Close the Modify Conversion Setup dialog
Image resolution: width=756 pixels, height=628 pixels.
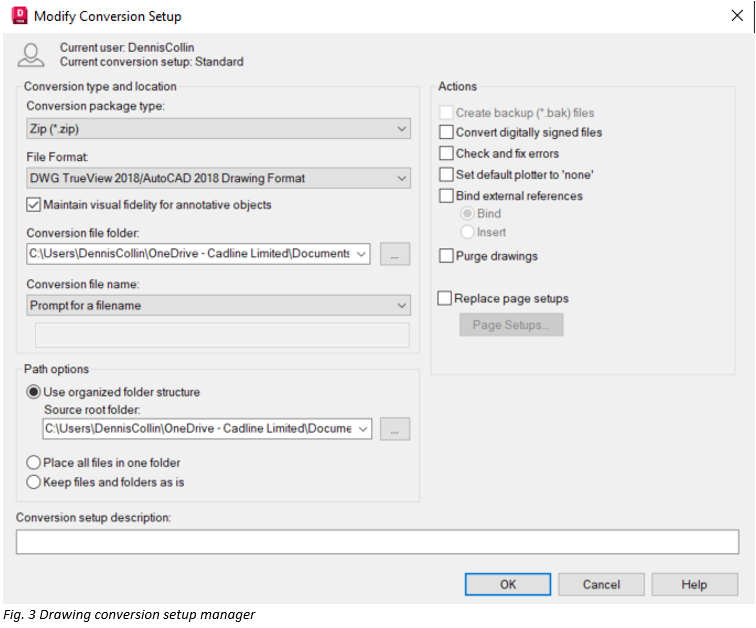(x=737, y=15)
